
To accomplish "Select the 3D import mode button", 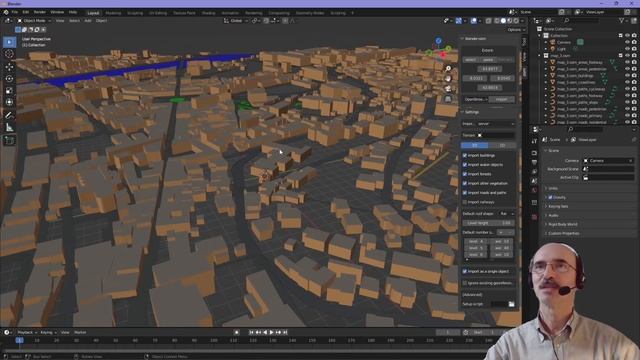I will point(475,145).
